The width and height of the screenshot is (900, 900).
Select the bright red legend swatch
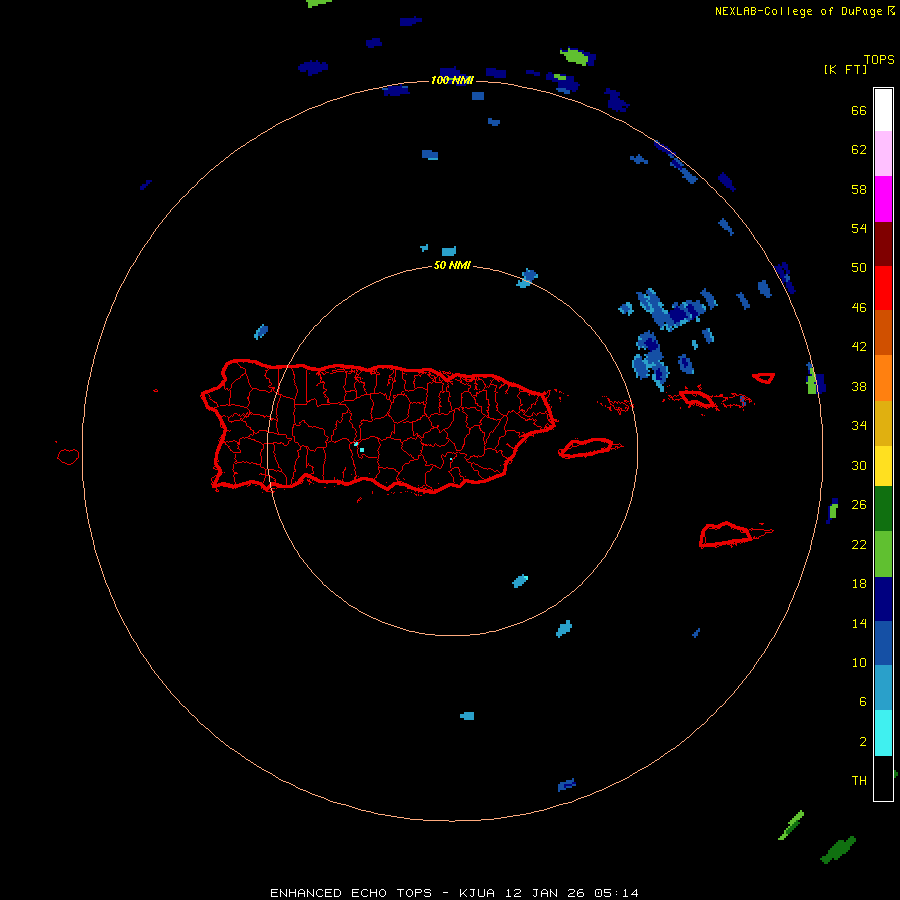pos(883,288)
